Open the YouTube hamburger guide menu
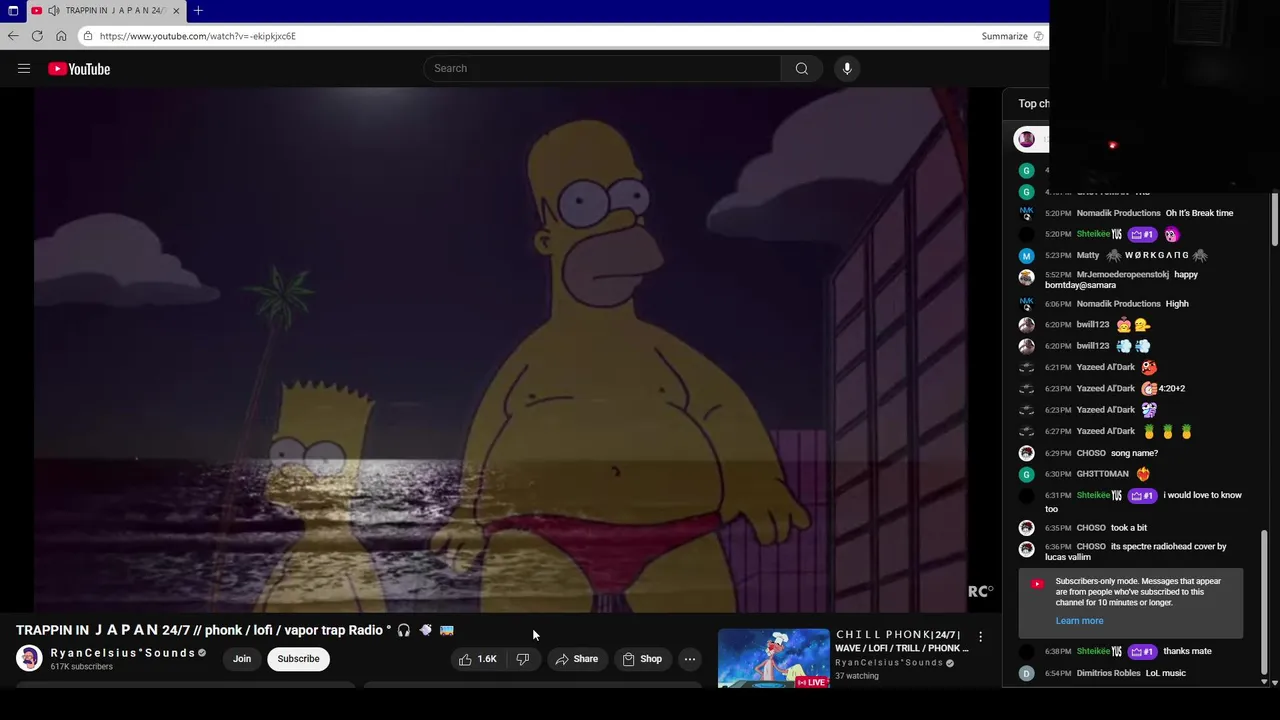The image size is (1280, 720). coord(24,68)
